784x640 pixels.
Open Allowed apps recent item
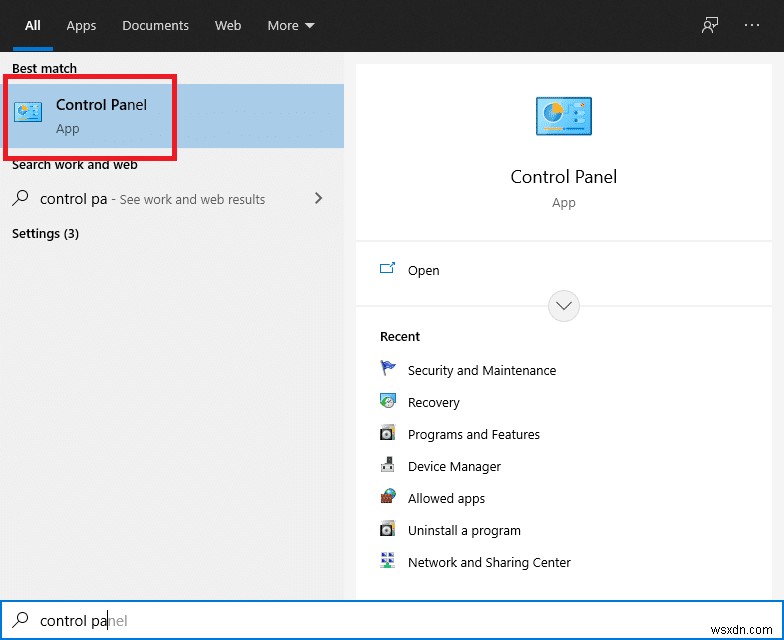(x=446, y=498)
